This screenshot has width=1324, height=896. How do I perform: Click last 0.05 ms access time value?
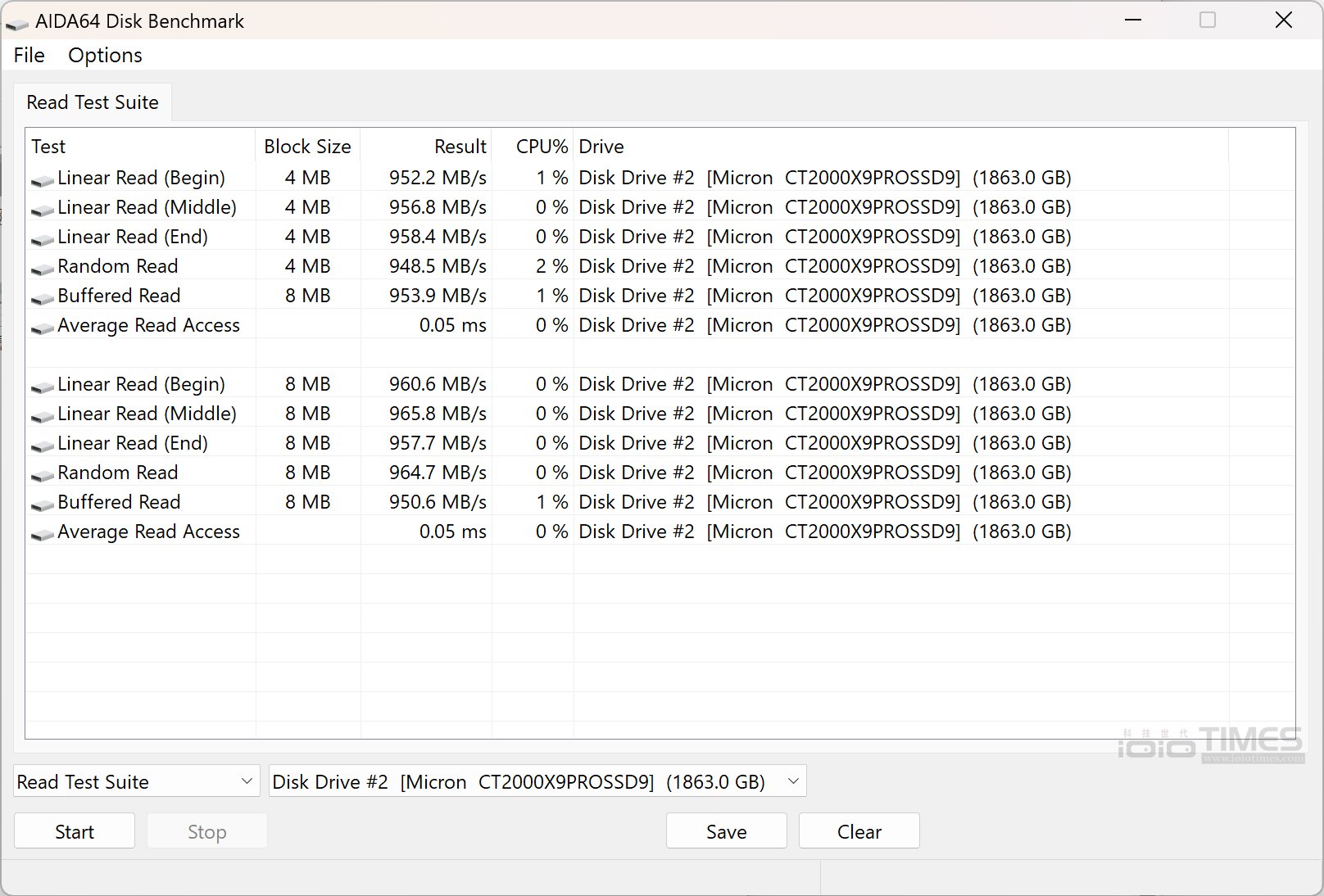point(453,532)
